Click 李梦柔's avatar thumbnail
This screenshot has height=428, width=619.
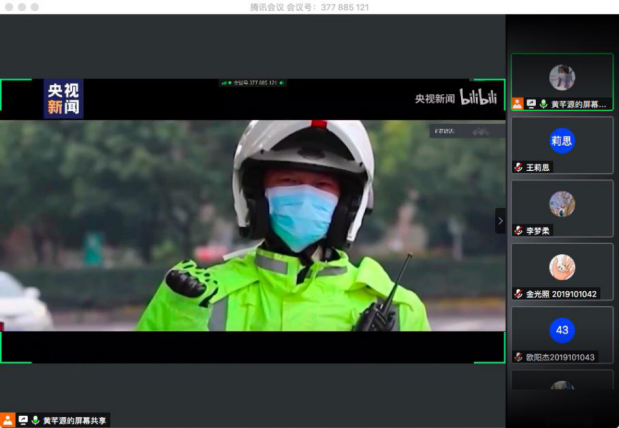pos(562,204)
